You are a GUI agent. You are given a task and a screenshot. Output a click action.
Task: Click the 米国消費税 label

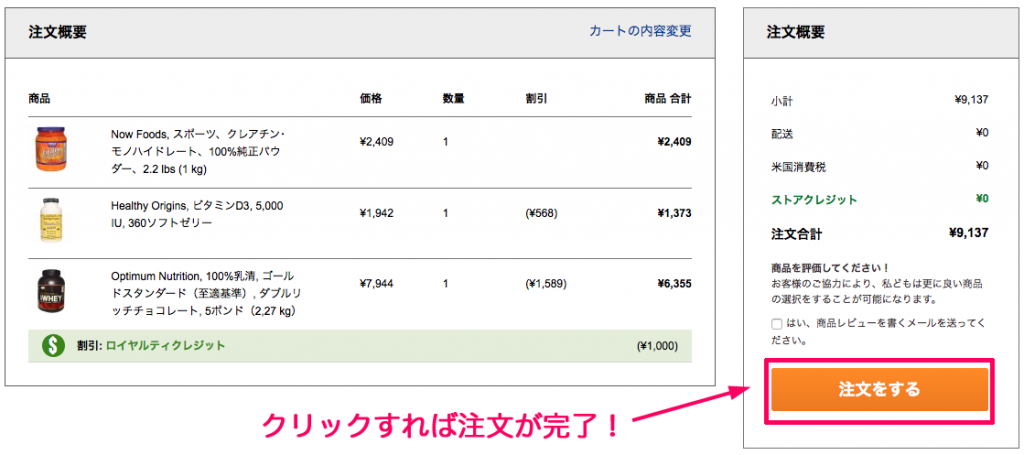point(798,167)
